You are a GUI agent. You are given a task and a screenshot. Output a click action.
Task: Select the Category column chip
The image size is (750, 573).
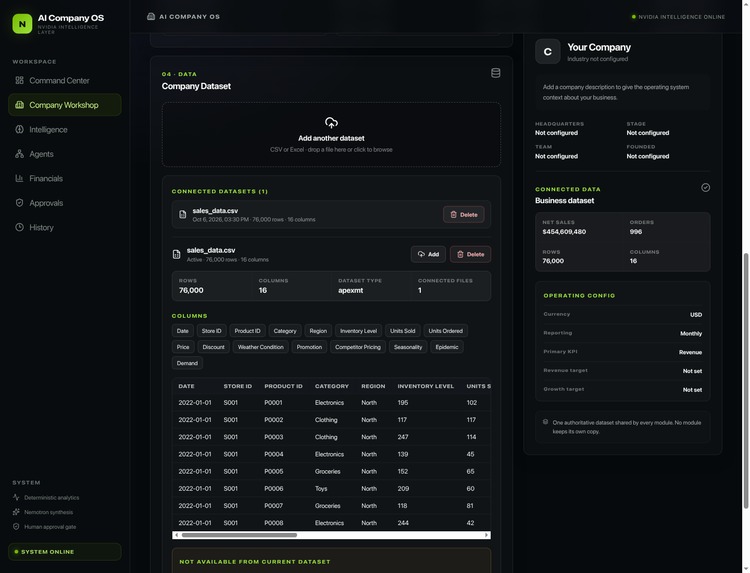click(285, 331)
